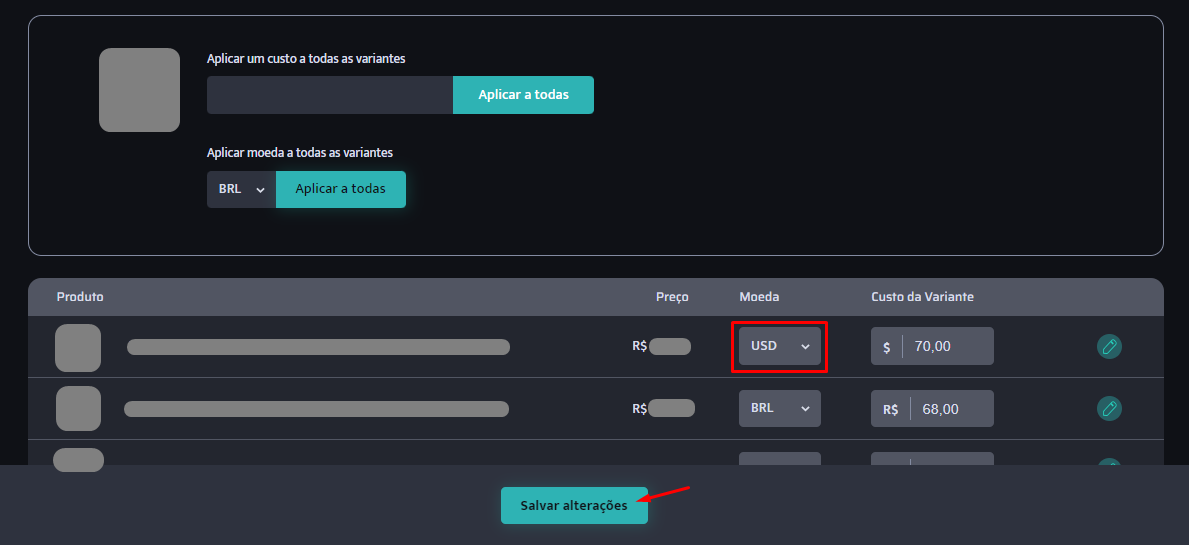Expand the BRL dropdown under Aplicar moeda
The height and width of the screenshot is (545, 1189).
[x=241, y=189]
